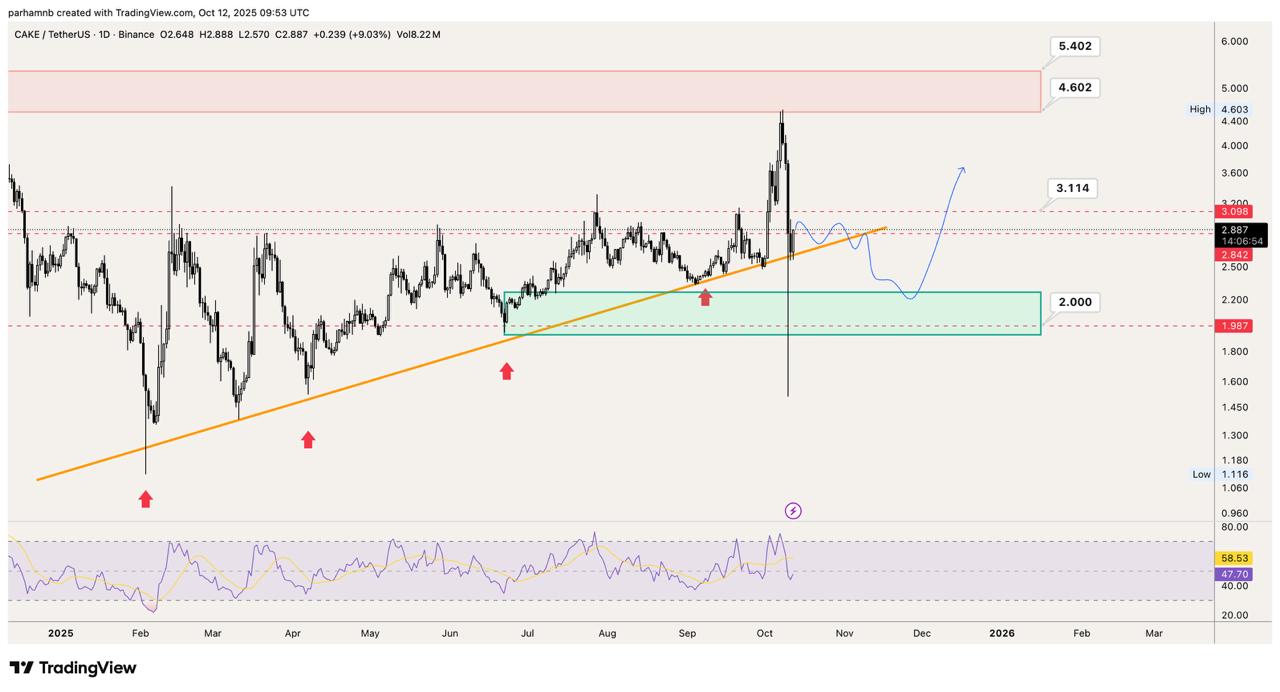Click the 4.602 price callout label
This screenshot has width=1280, height=692.
point(1074,88)
